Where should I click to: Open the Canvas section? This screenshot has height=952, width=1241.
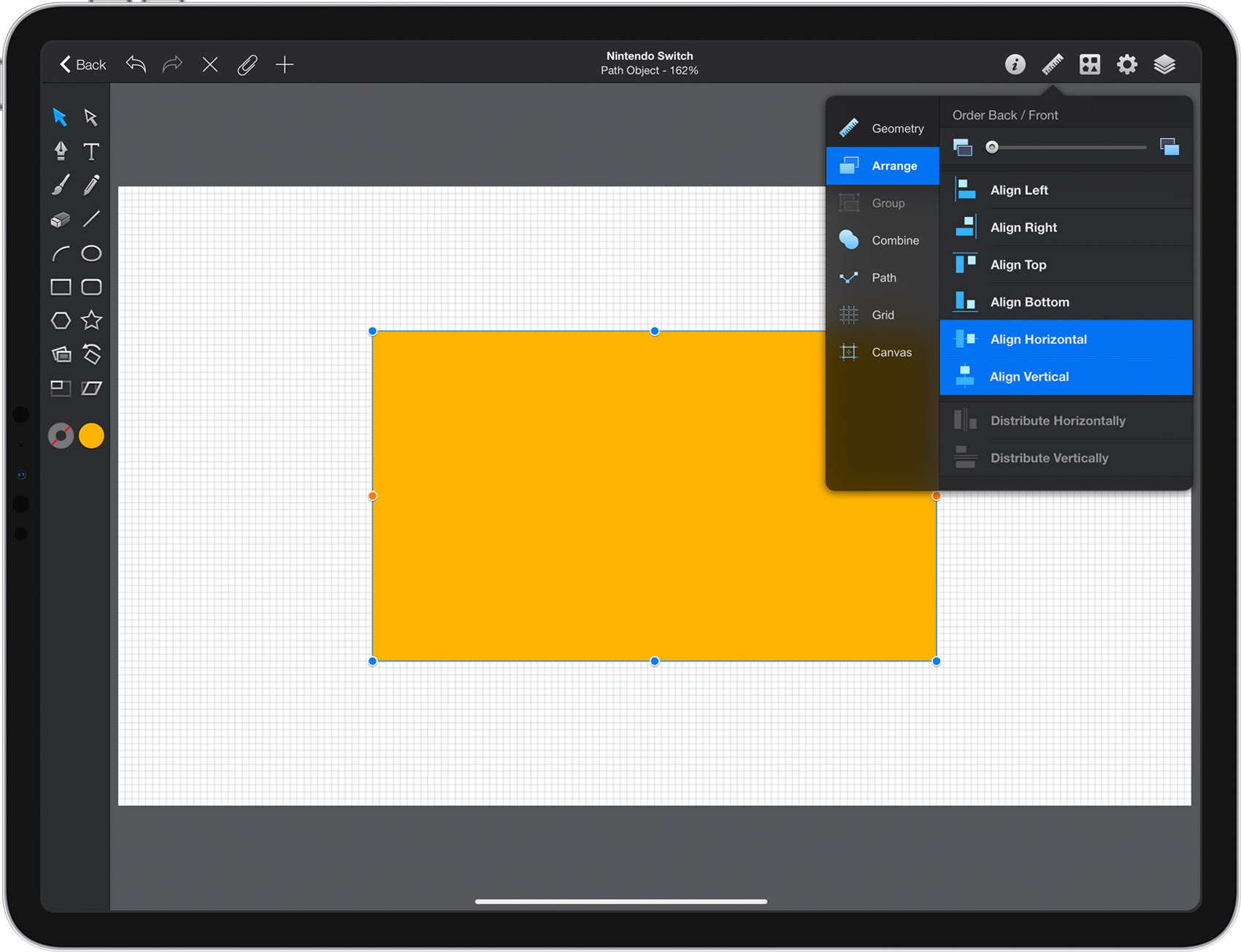coord(883,352)
